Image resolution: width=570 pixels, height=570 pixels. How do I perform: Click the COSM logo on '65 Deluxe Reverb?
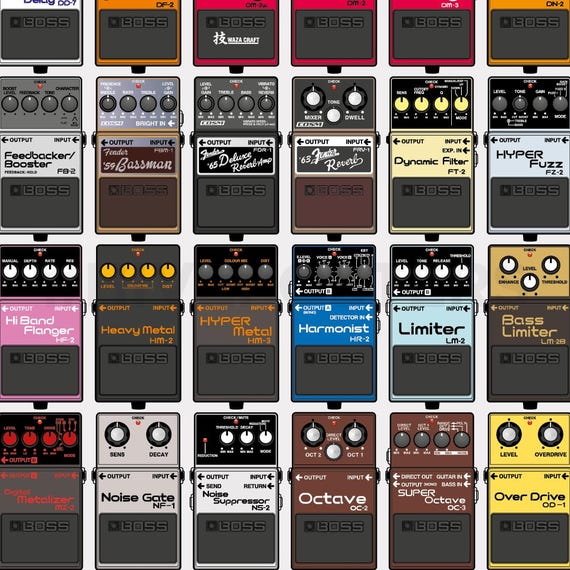(x=212, y=123)
